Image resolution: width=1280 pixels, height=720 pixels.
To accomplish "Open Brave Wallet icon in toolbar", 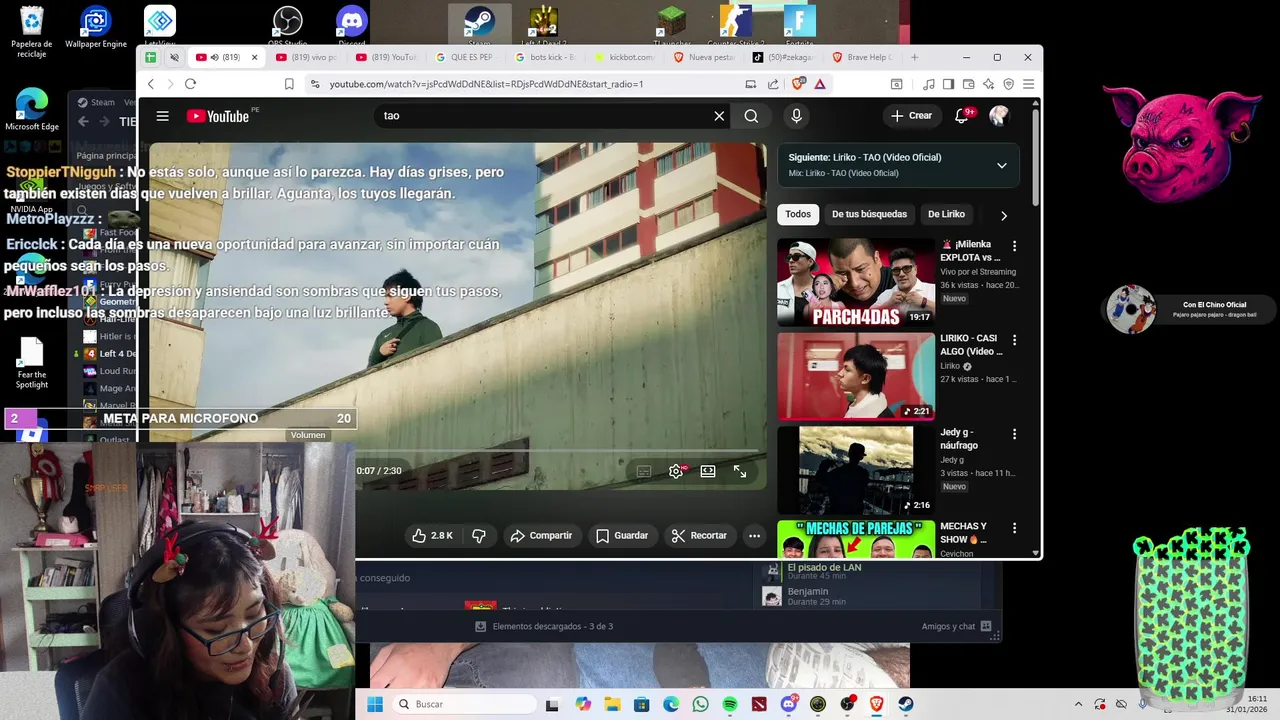I will click(968, 84).
